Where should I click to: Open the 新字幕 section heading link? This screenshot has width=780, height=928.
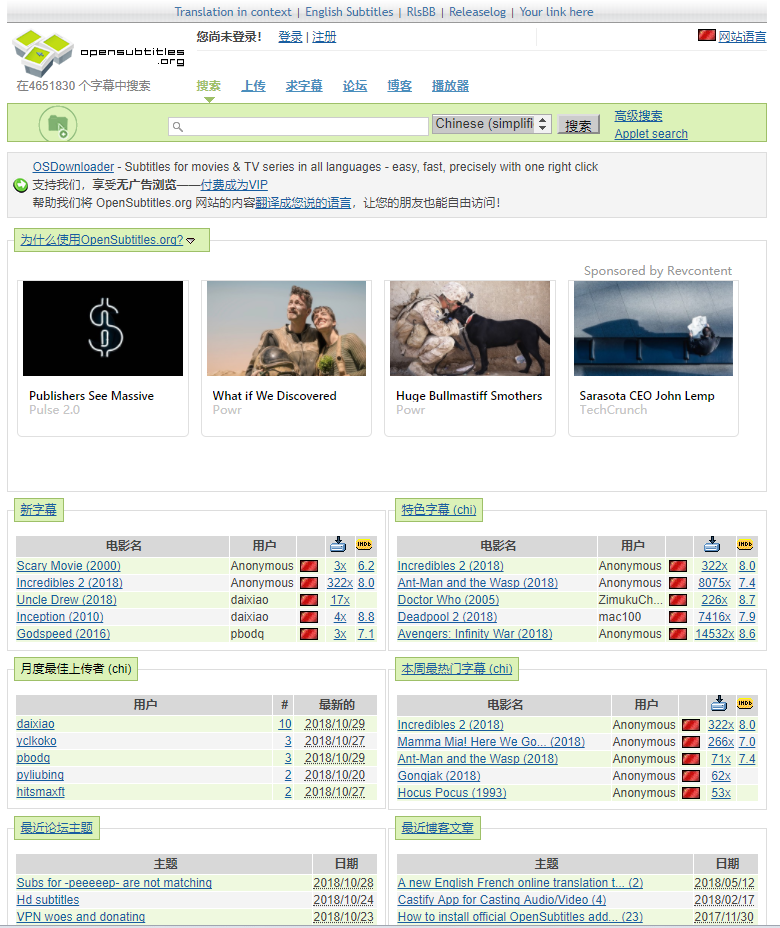[x=38, y=510]
